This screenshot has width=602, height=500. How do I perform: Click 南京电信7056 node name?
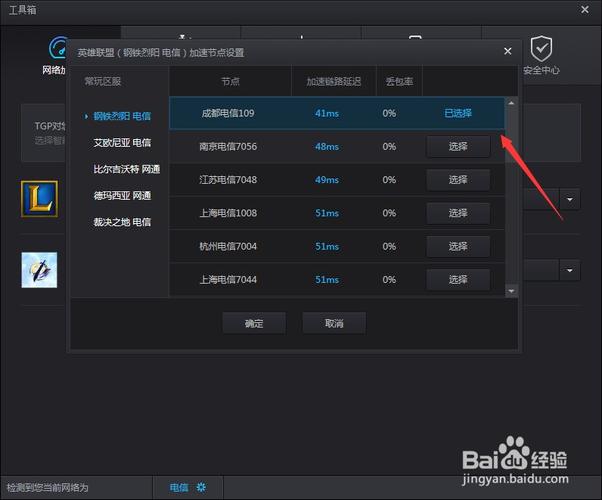(228, 146)
